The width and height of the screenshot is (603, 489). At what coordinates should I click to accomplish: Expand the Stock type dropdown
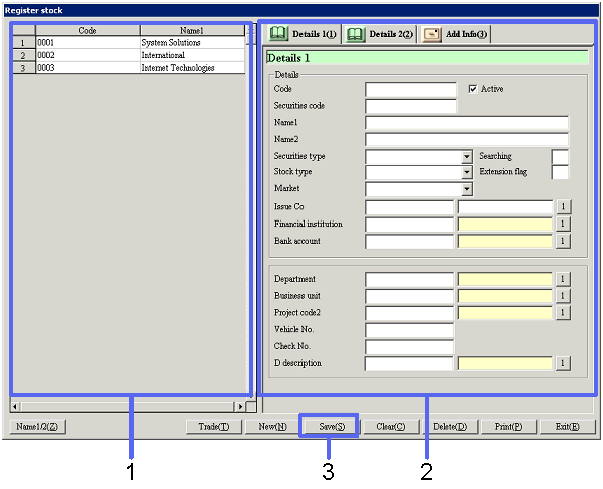click(466, 173)
